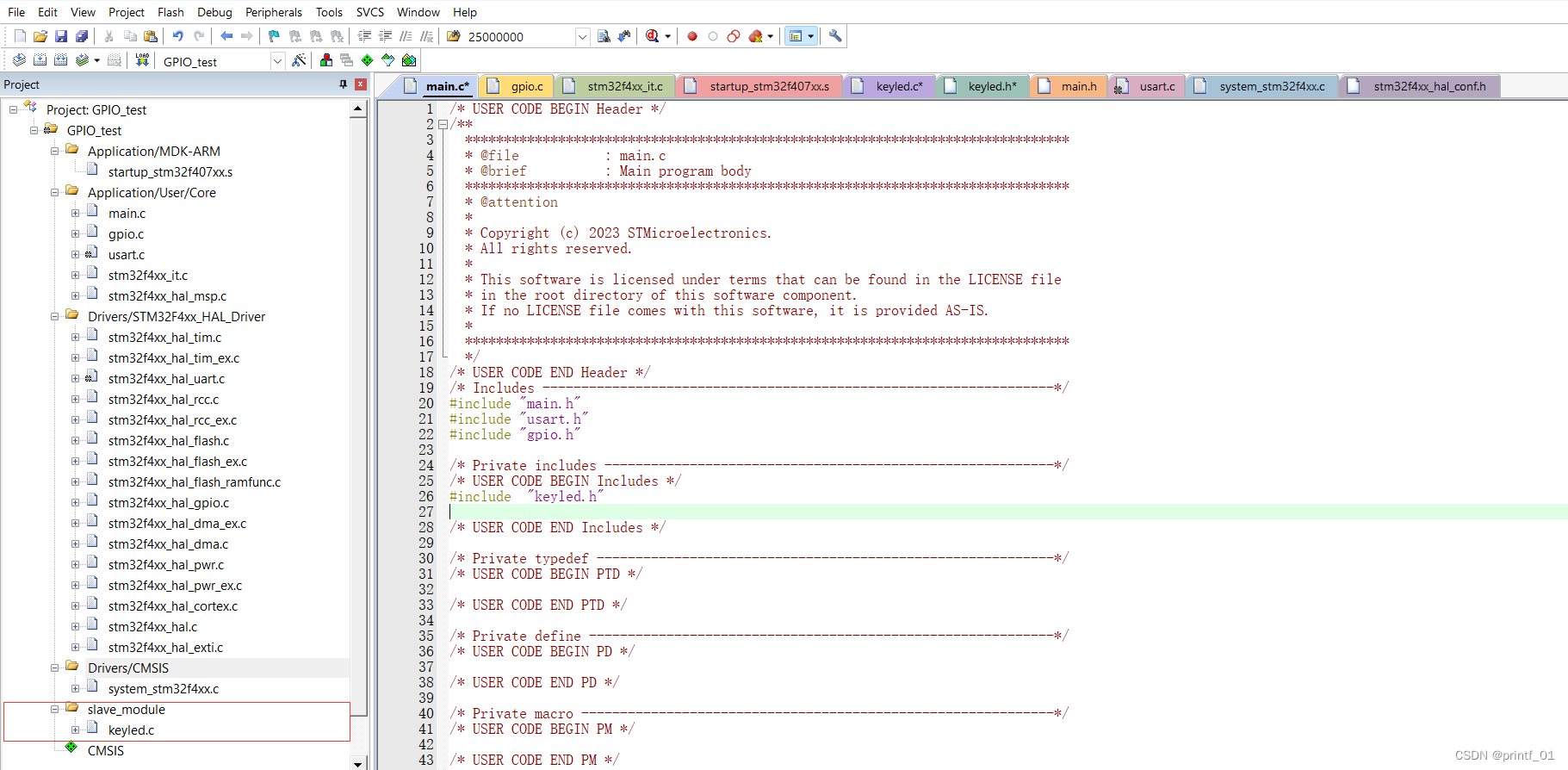1568x770 pixels.
Task: Close the Project pane with red X
Action: (x=361, y=84)
